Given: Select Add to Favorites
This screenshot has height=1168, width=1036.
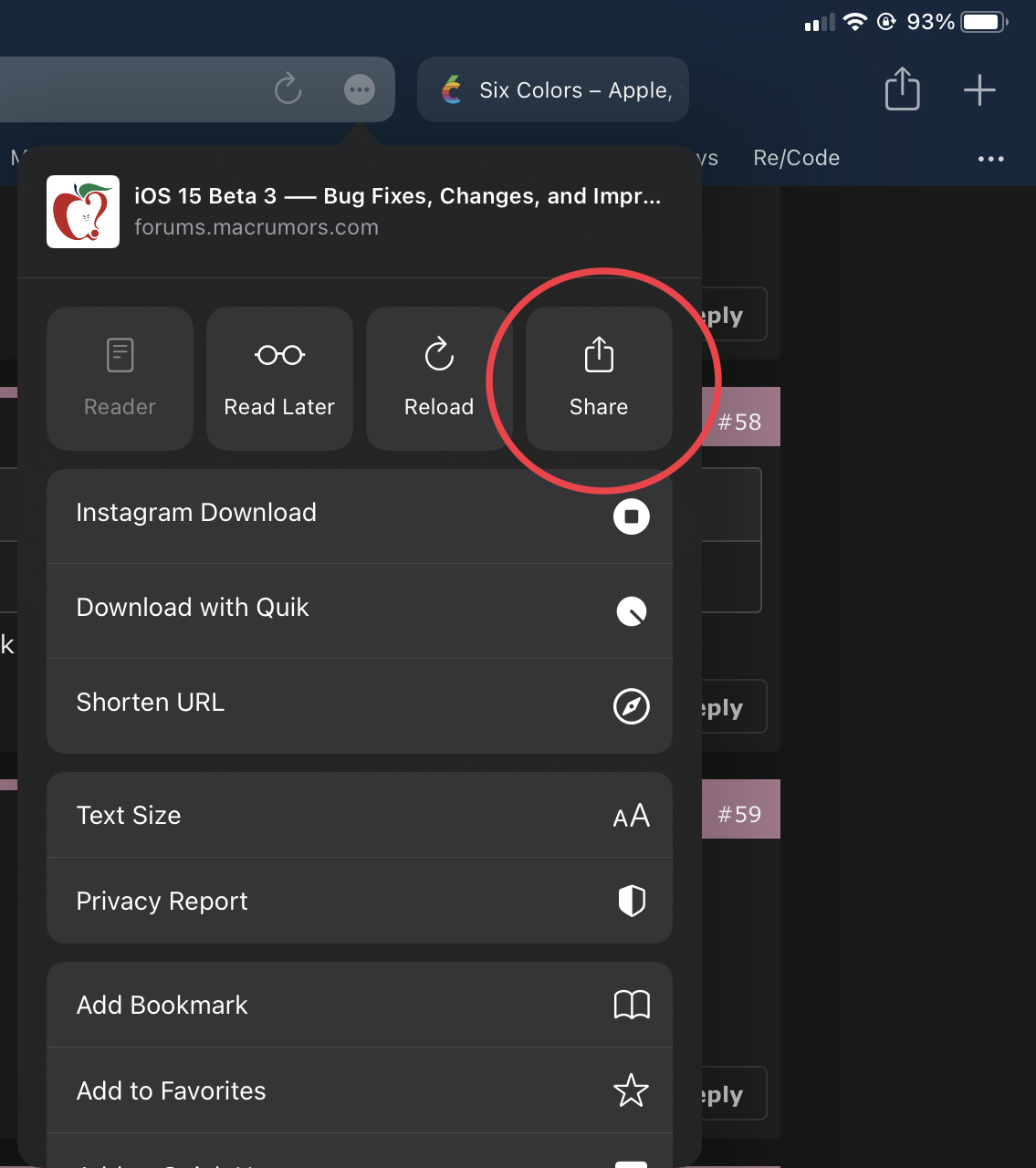Looking at the screenshot, I should point(360,1090).
